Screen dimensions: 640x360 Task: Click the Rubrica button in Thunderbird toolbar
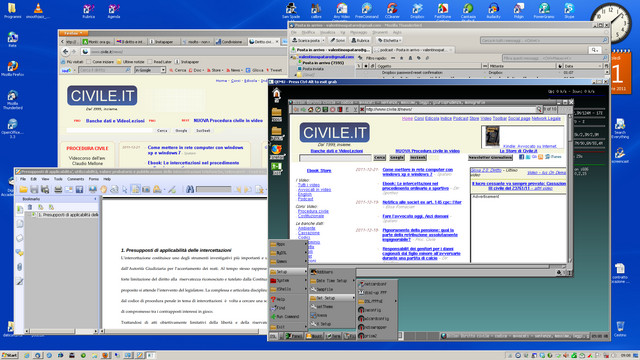(360, 40)
